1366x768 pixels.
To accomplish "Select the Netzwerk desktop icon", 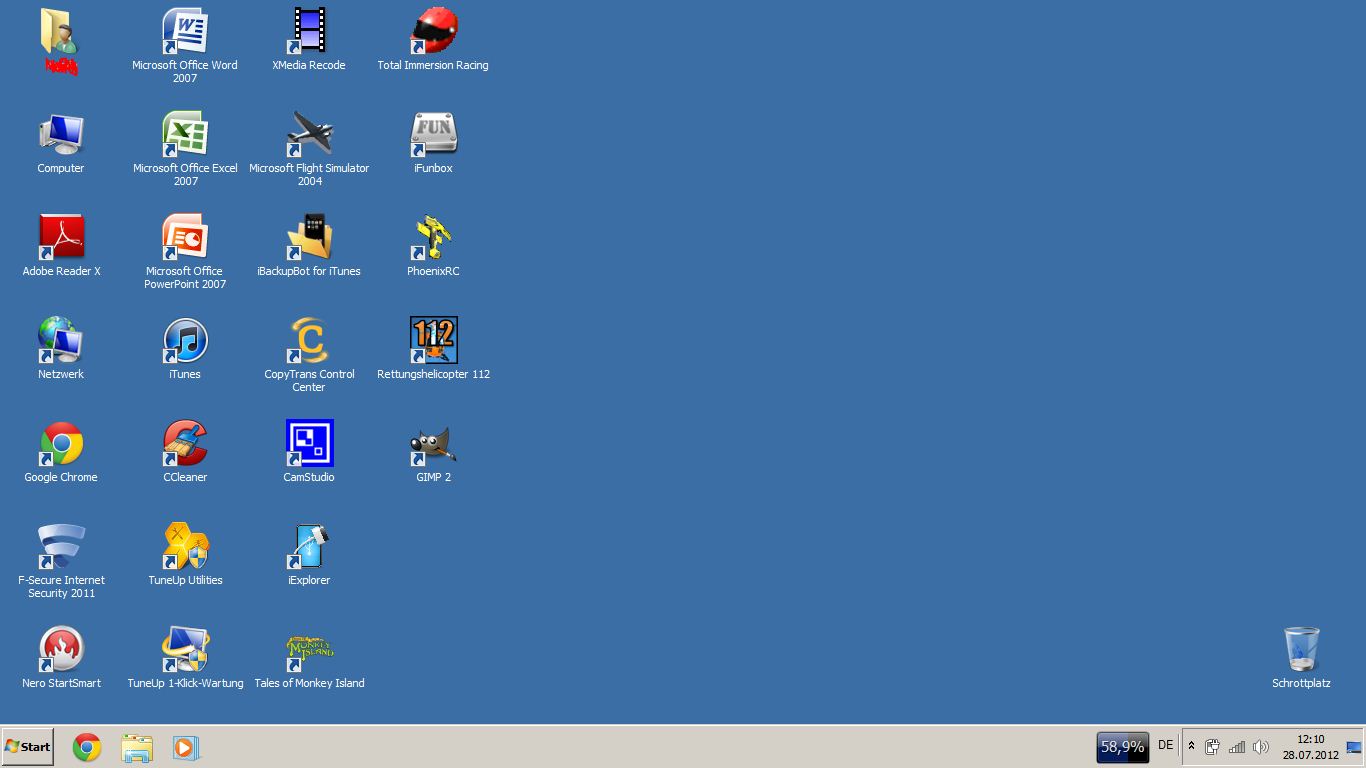I will tap(61, 341).
